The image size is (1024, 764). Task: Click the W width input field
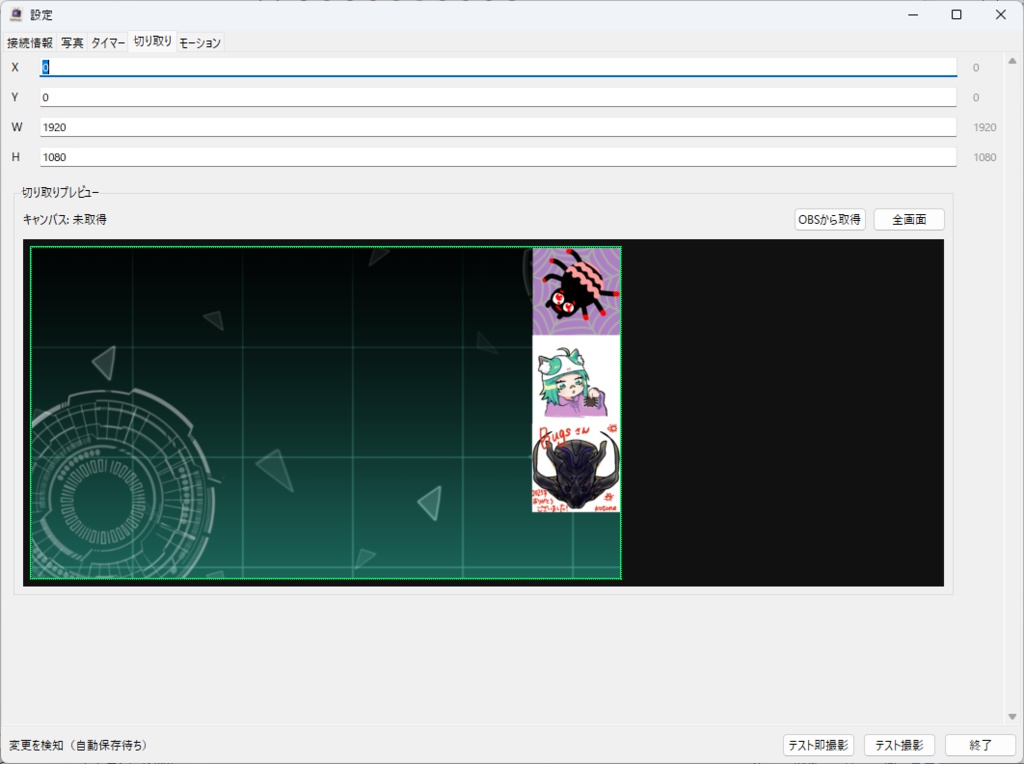click(x=400, y=127)
